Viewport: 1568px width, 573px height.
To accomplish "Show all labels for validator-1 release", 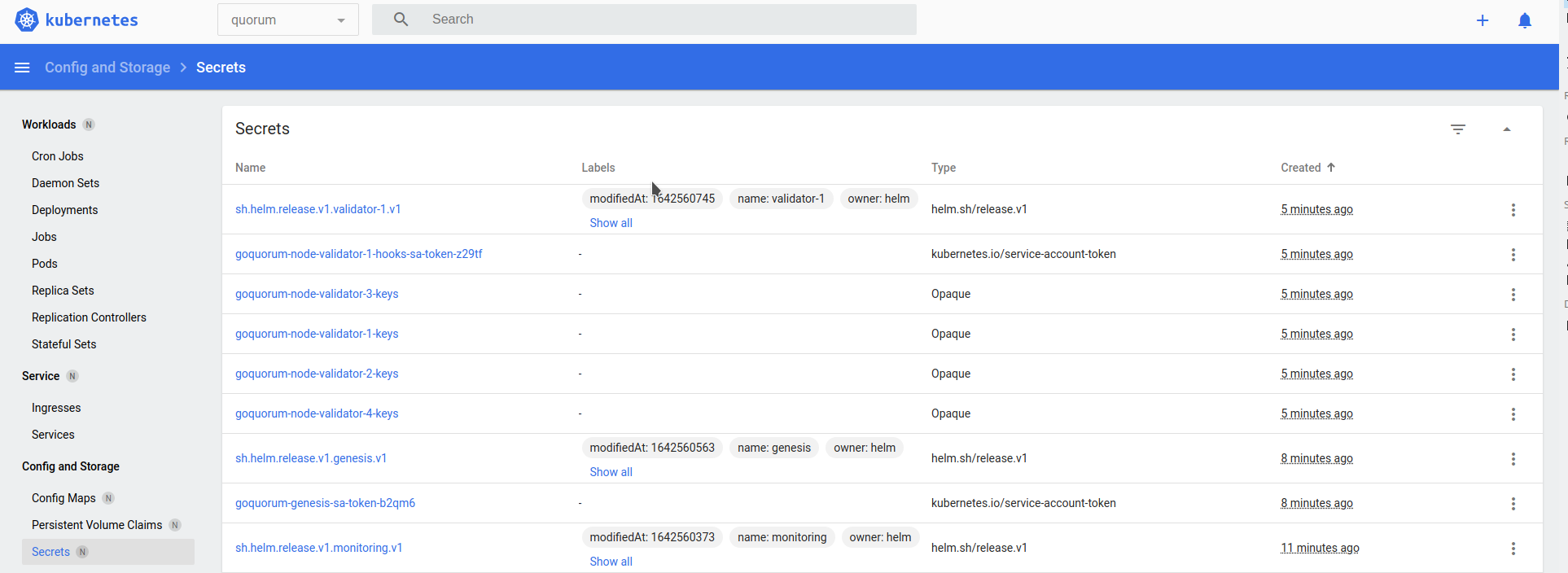I will pos(611,223).
